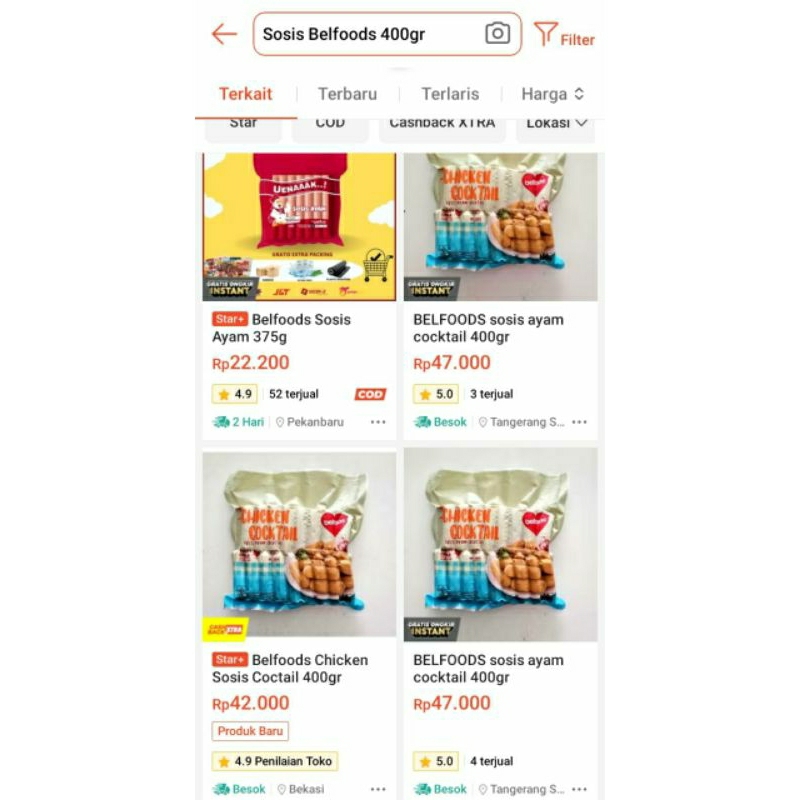800x800 pixels.
Task: Select the Terkait tab
Action: 245,94
